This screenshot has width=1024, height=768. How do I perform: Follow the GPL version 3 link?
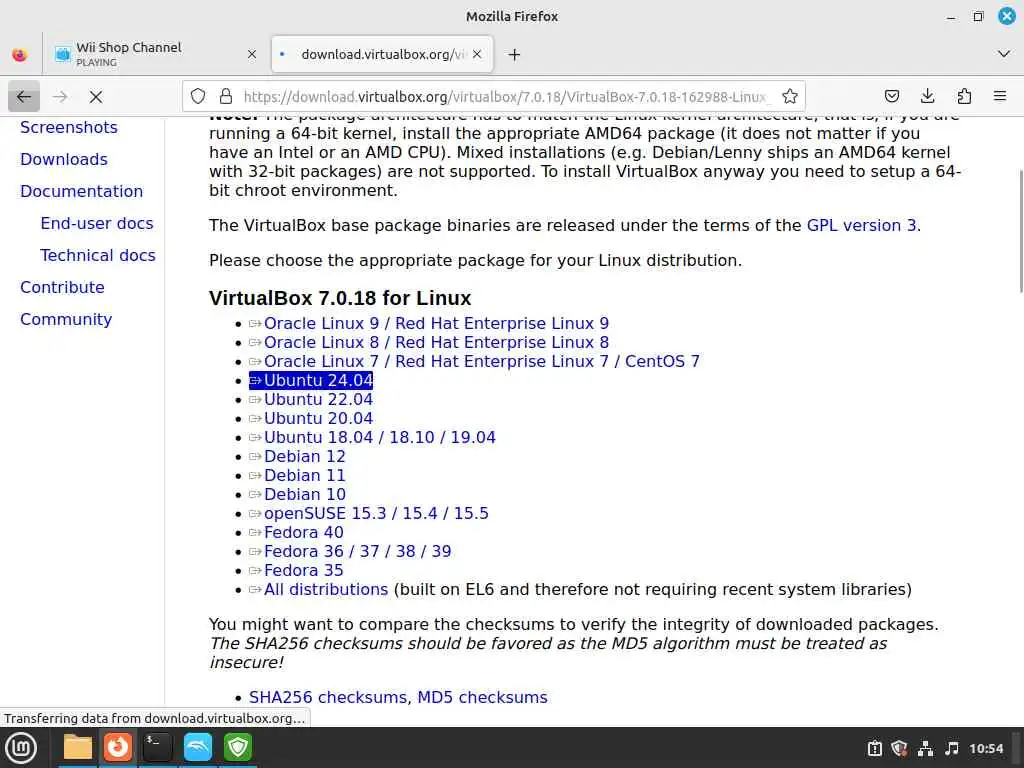coord(861,225)
